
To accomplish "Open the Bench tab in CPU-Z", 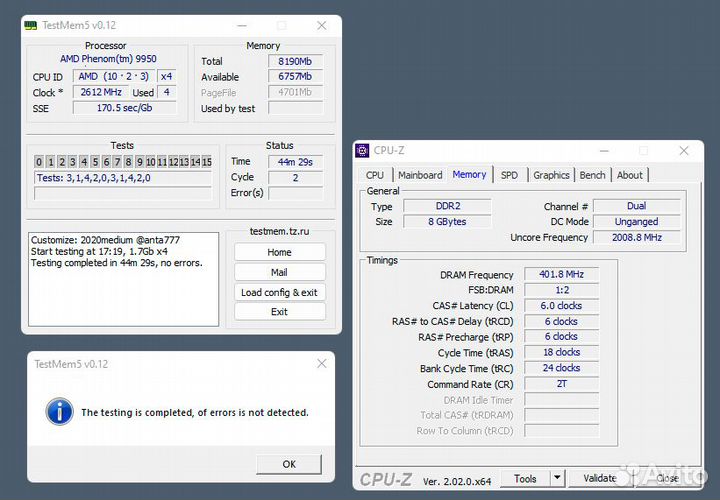I will (x=592, y=175).
